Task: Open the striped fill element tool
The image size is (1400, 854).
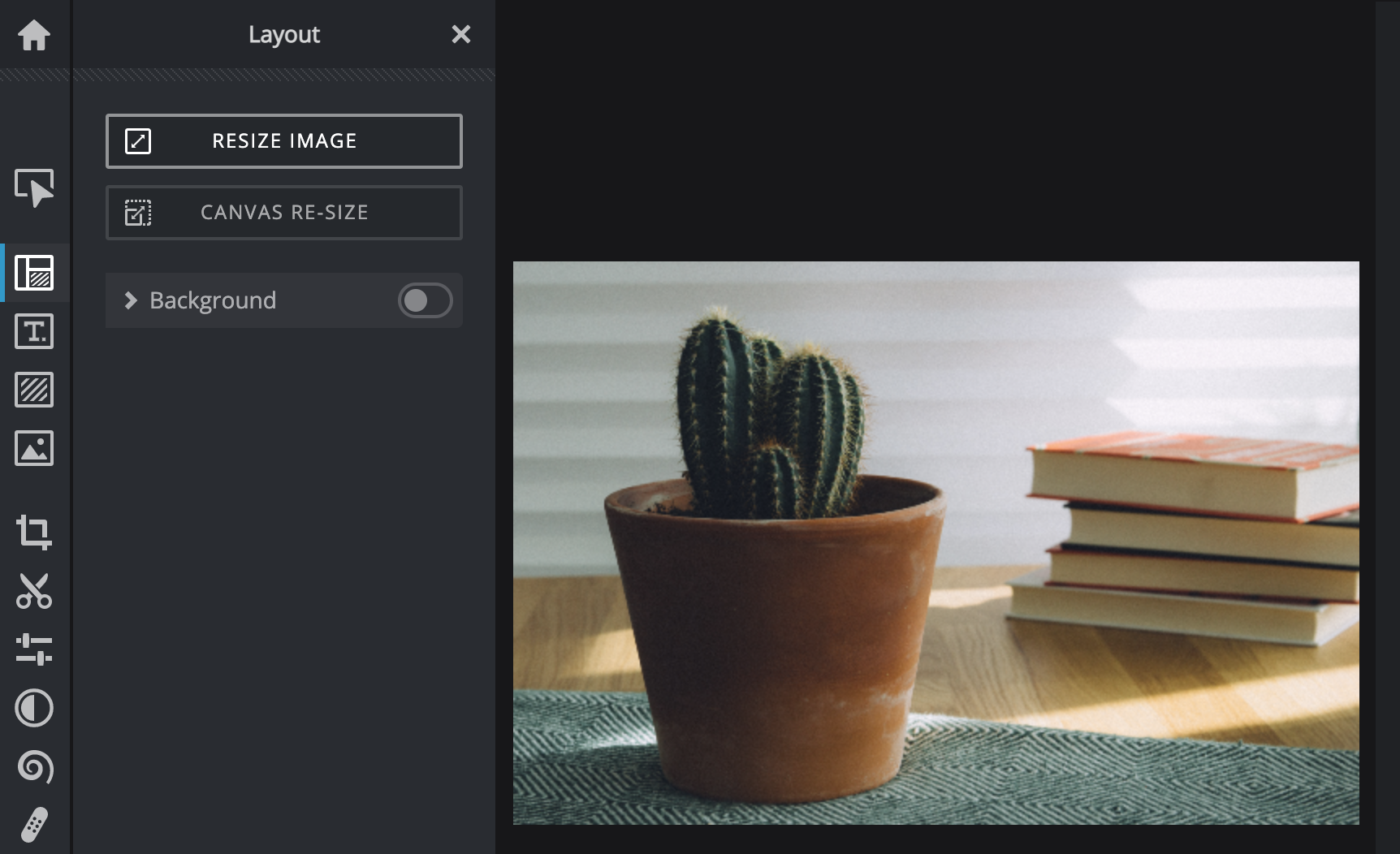Action: [x=34, y=390]
